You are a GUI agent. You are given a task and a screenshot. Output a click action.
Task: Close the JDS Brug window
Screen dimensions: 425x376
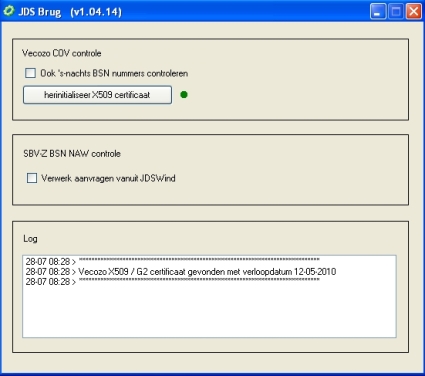coord(414,12)
